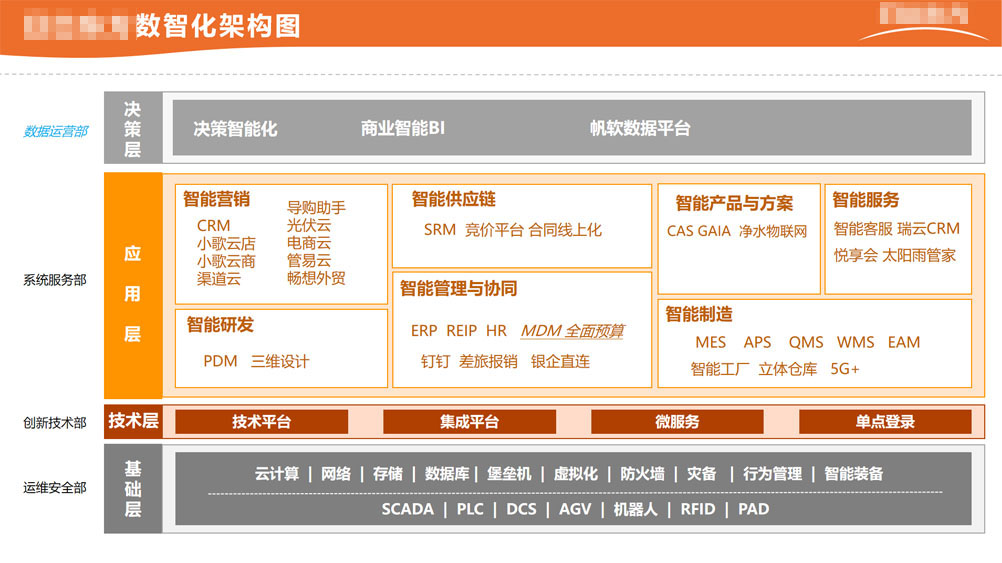Click the 技术平台 block in 技术层
1002x563 pixels.
pos(261,422)
